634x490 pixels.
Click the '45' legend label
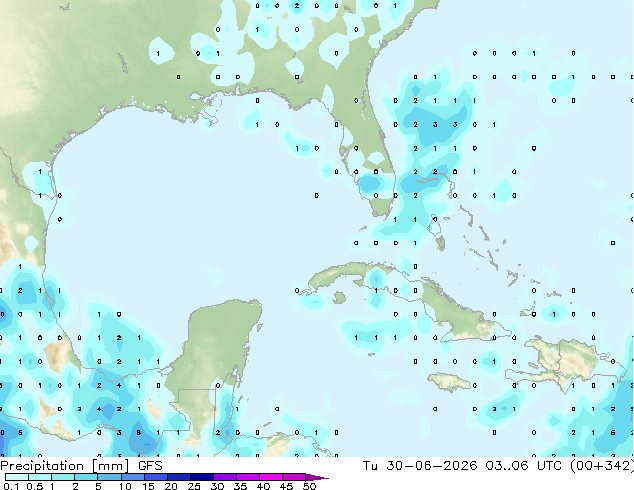pos(286,486)
